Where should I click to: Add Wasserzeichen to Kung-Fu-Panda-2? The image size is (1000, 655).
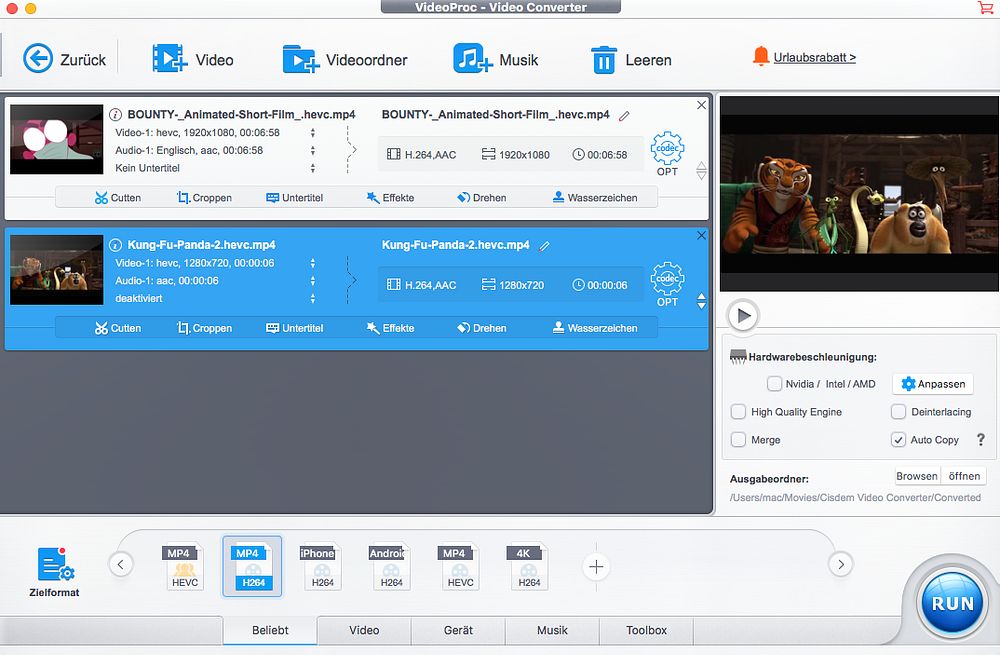pyautogui.click(x=595, y=328)
